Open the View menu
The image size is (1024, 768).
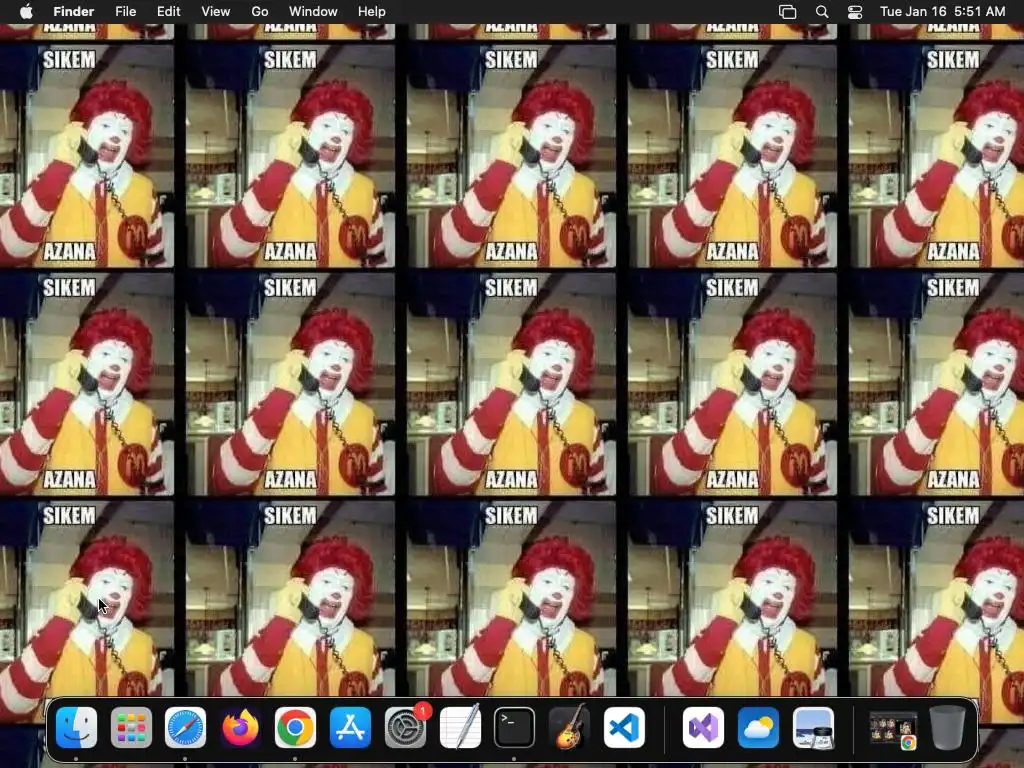coord(216,11)
